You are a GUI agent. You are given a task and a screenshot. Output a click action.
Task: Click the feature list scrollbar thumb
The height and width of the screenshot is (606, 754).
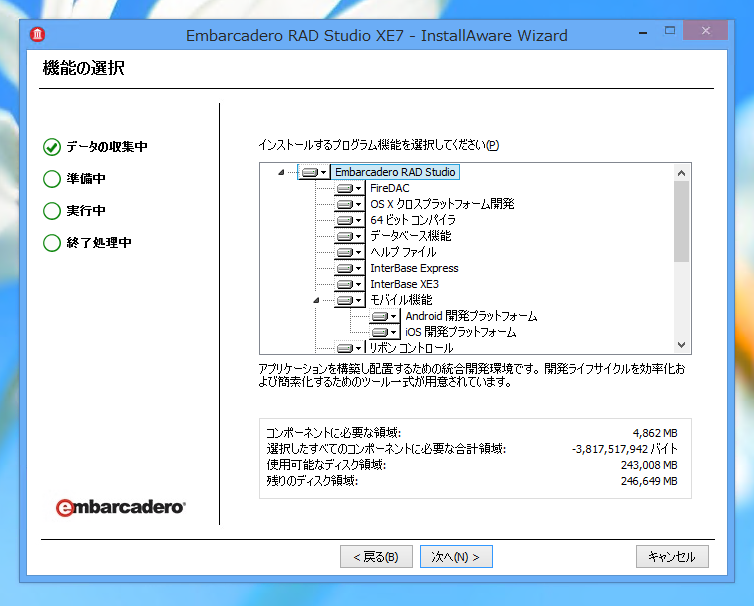pyautogui.click(x=681, y=222)
